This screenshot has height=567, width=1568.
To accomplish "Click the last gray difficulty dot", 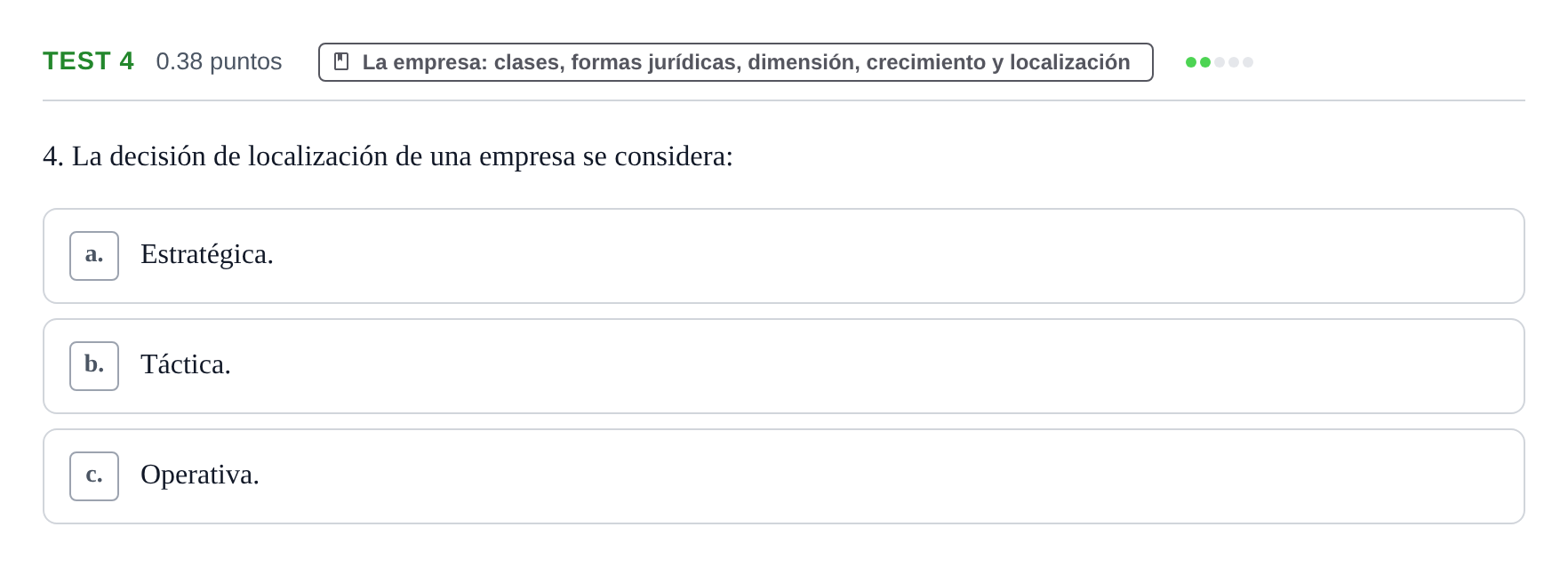I will [x=1248, y=62].
